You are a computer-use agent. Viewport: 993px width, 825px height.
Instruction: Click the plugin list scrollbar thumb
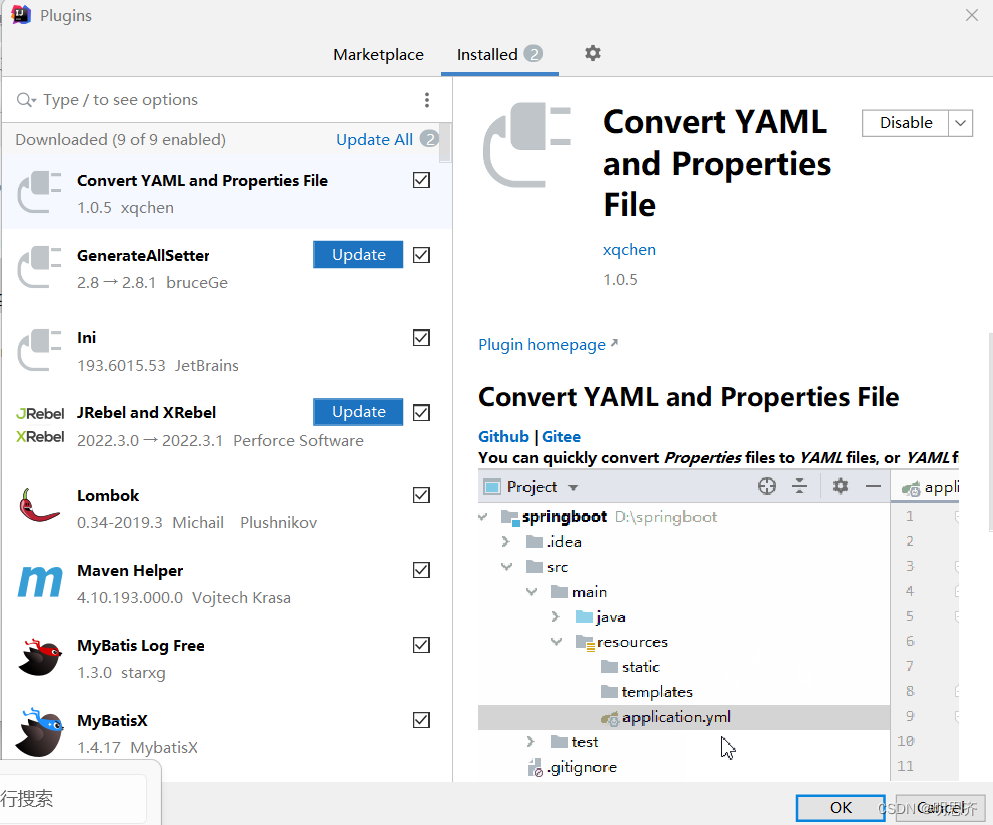pyautogui.click(x=445, y=142)
